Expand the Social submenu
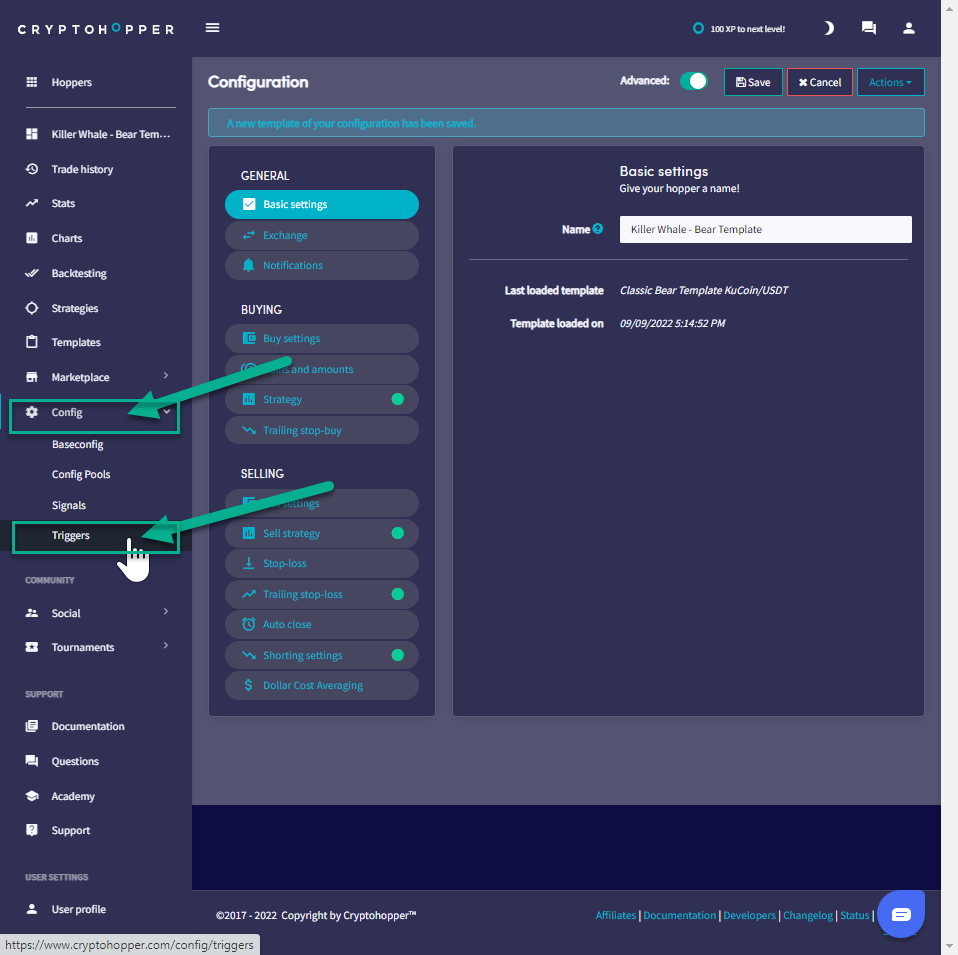Viewport: 958px width, 955px height. [x=166, y=612]
